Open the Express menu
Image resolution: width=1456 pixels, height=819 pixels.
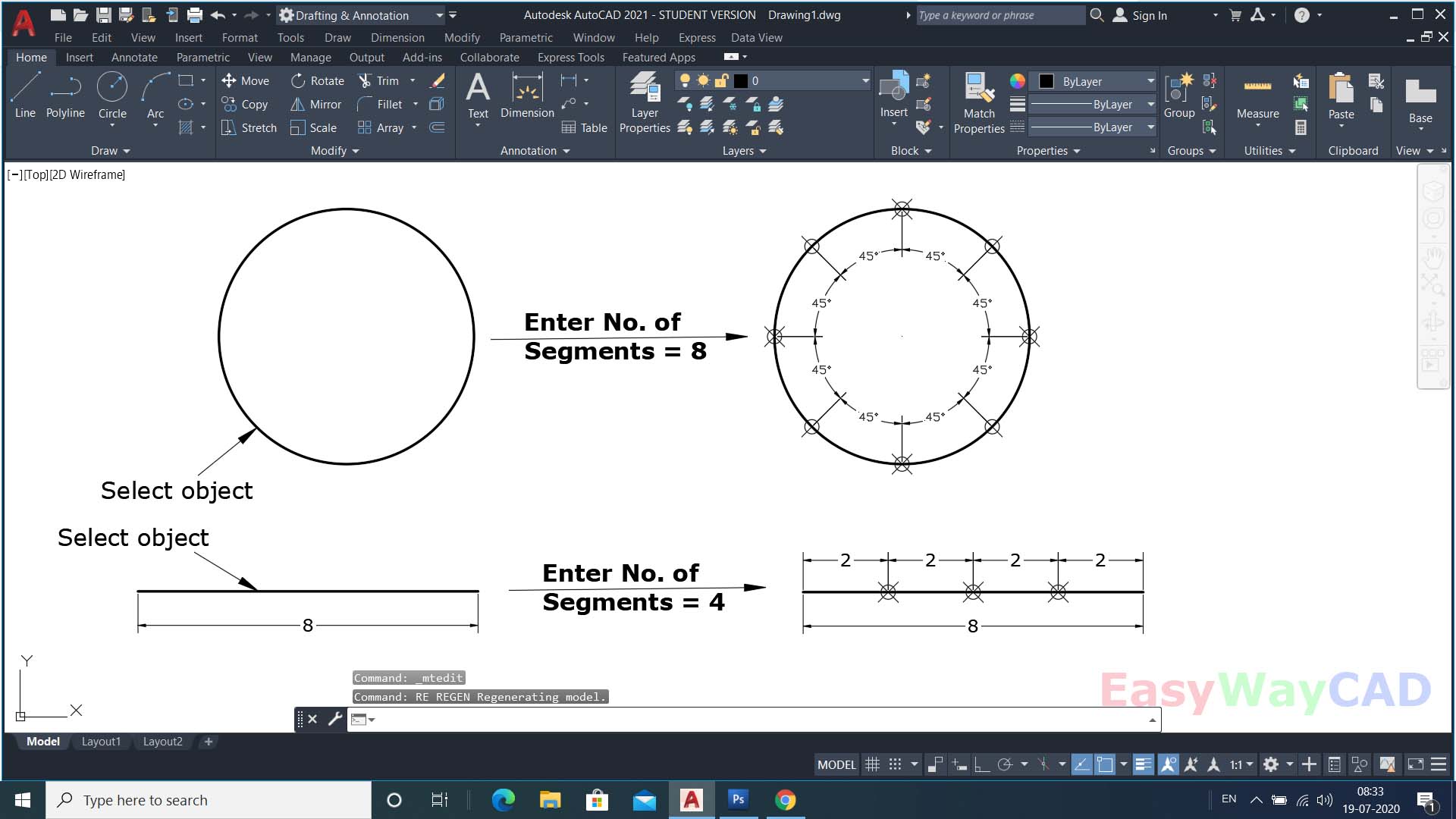696,37
